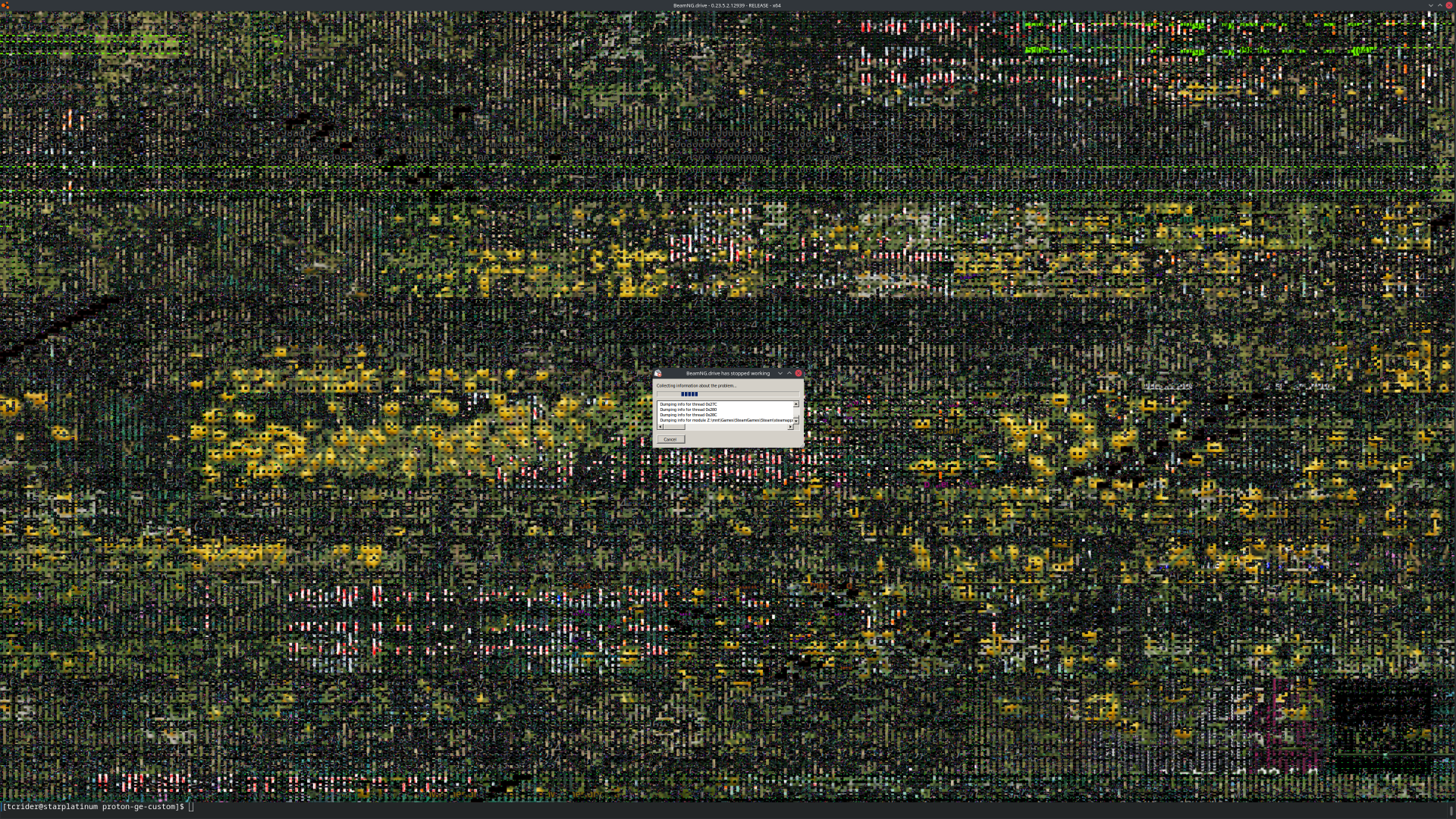The width and height of the screenshot is (1456, 819).
Task: Click the right arrow of the horizontal log scrollbar
Action: pyautogui.click(x=790, y=427)
